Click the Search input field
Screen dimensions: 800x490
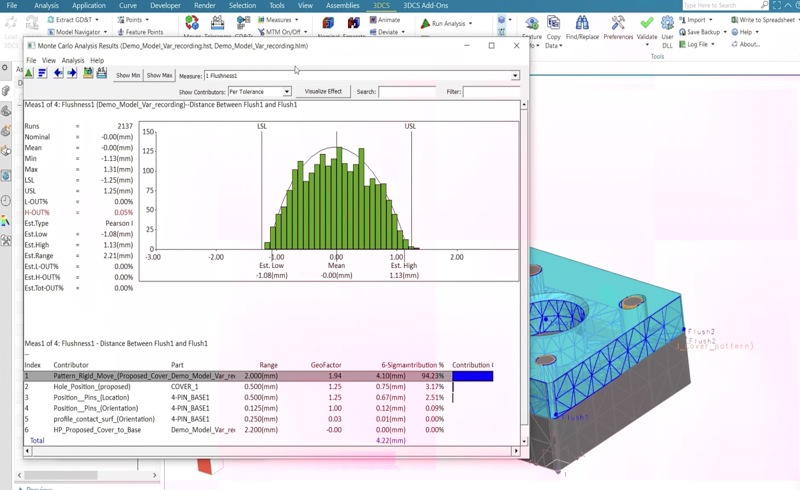[407, 92]
